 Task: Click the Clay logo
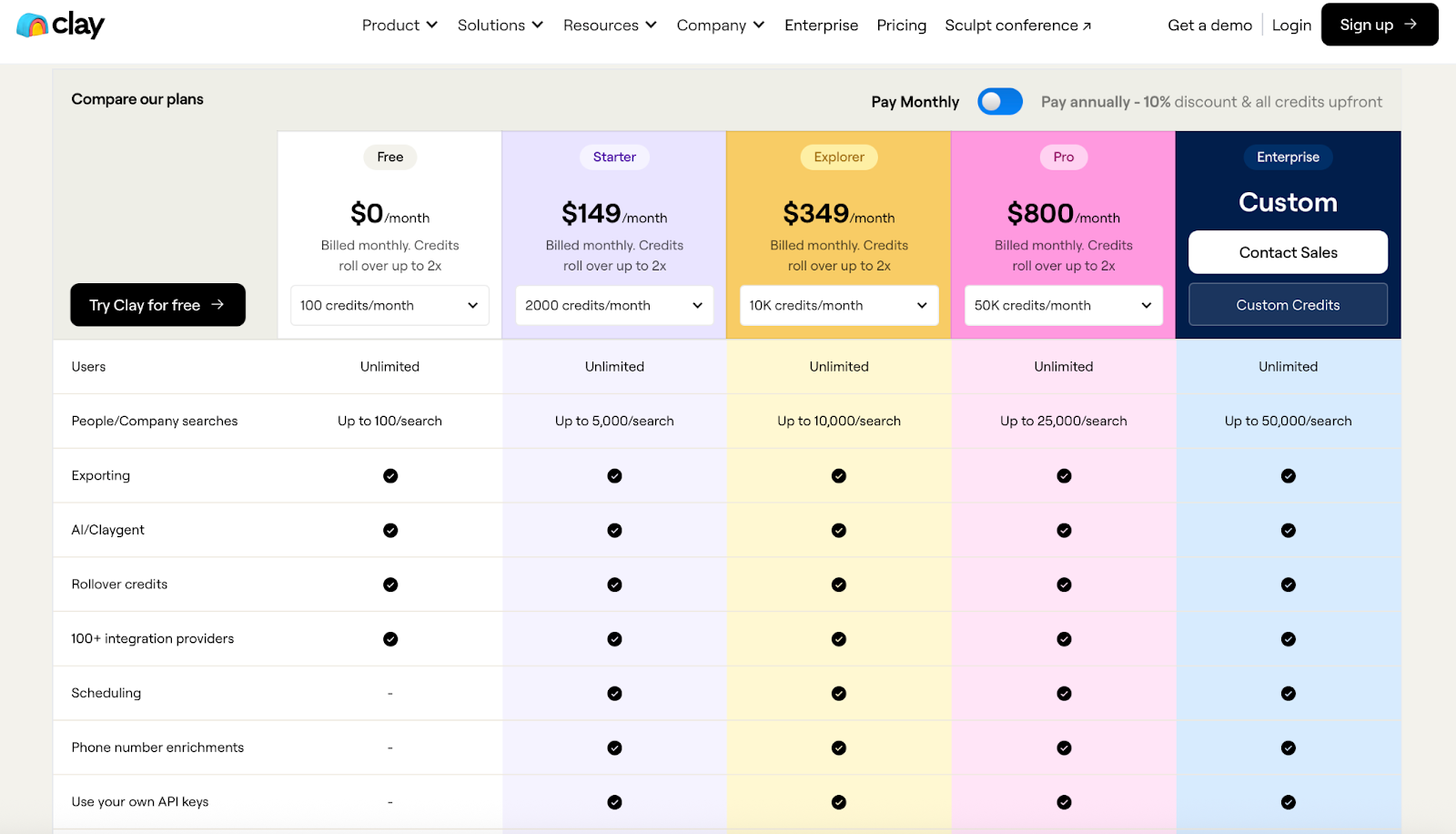61,25
